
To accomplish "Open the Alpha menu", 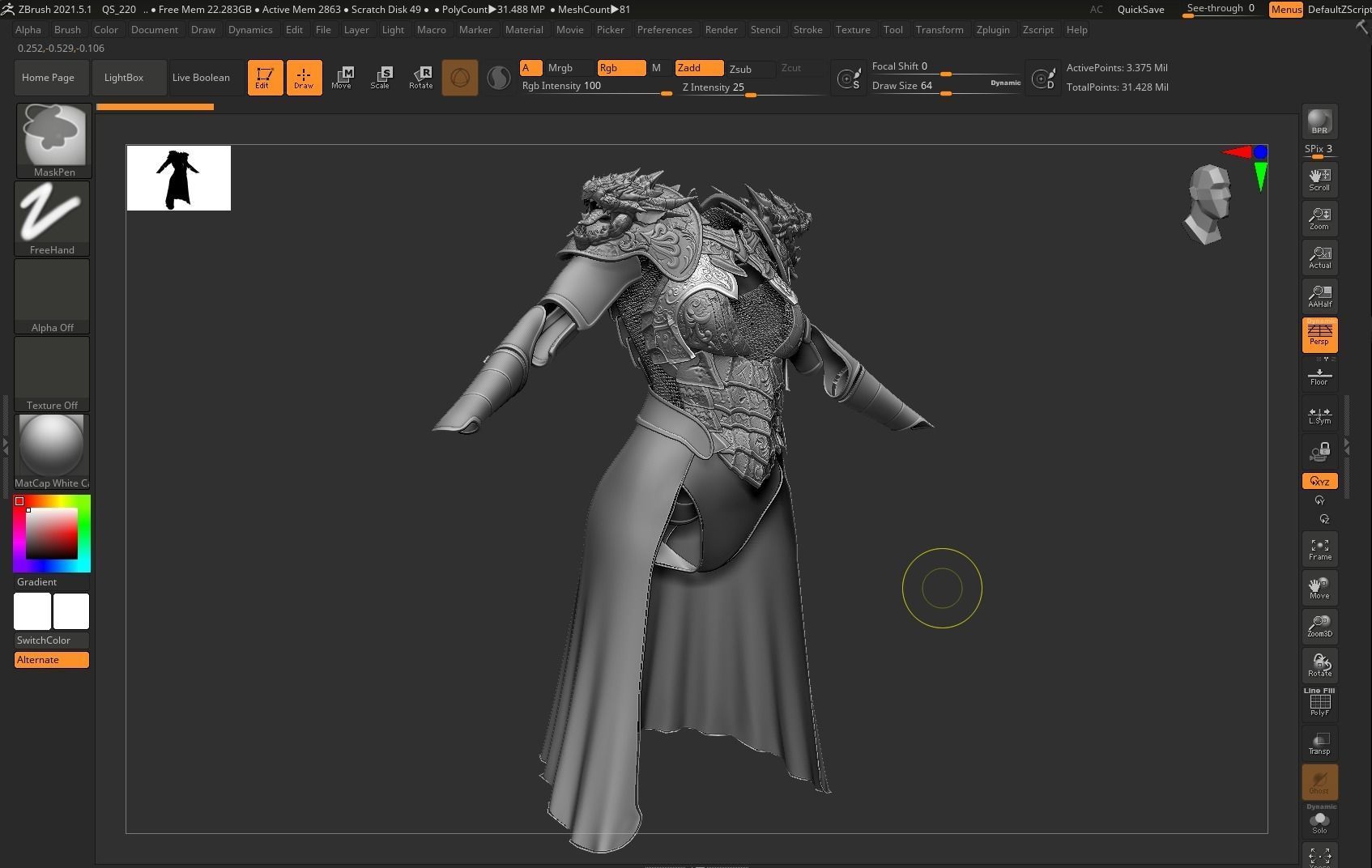I will pos(28,29).
